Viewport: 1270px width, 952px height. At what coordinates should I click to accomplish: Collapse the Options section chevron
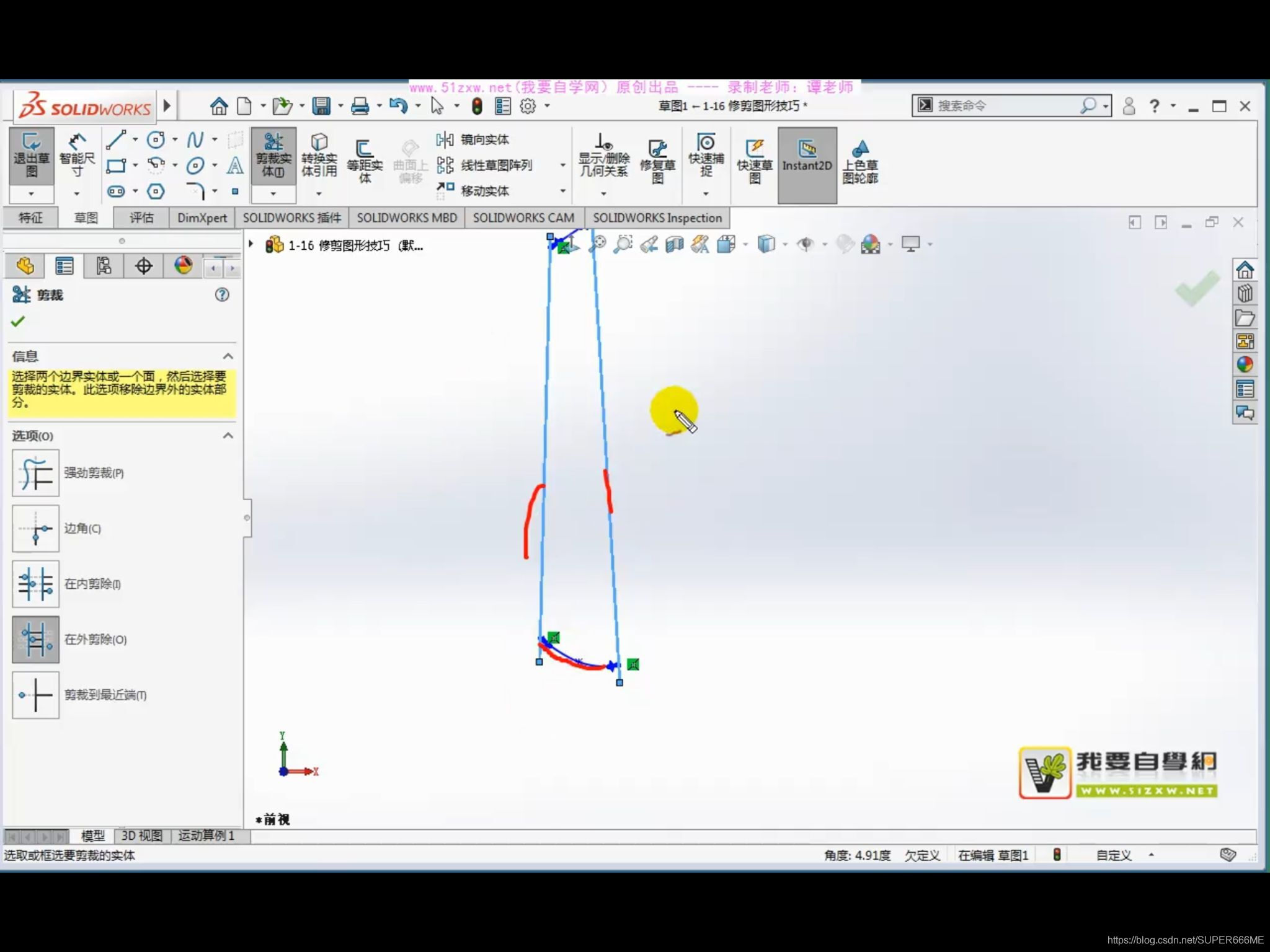point(228,436)
